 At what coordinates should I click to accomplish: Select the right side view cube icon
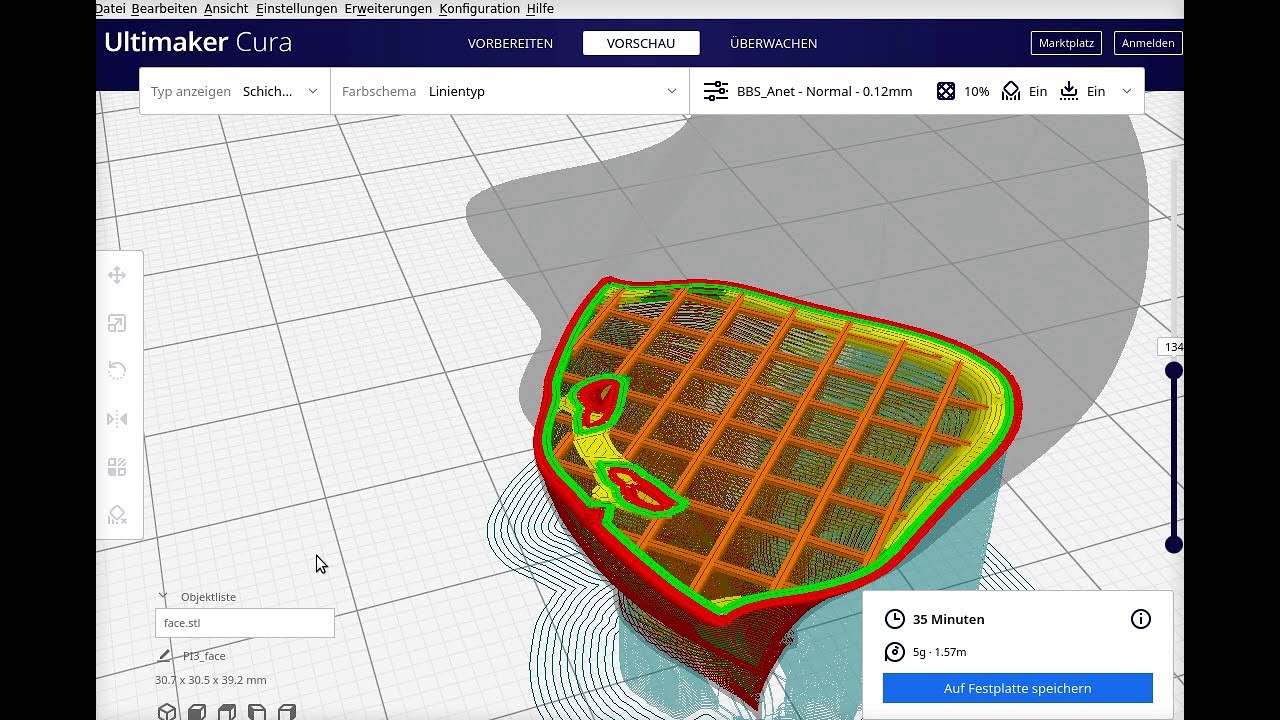point(287,712)
